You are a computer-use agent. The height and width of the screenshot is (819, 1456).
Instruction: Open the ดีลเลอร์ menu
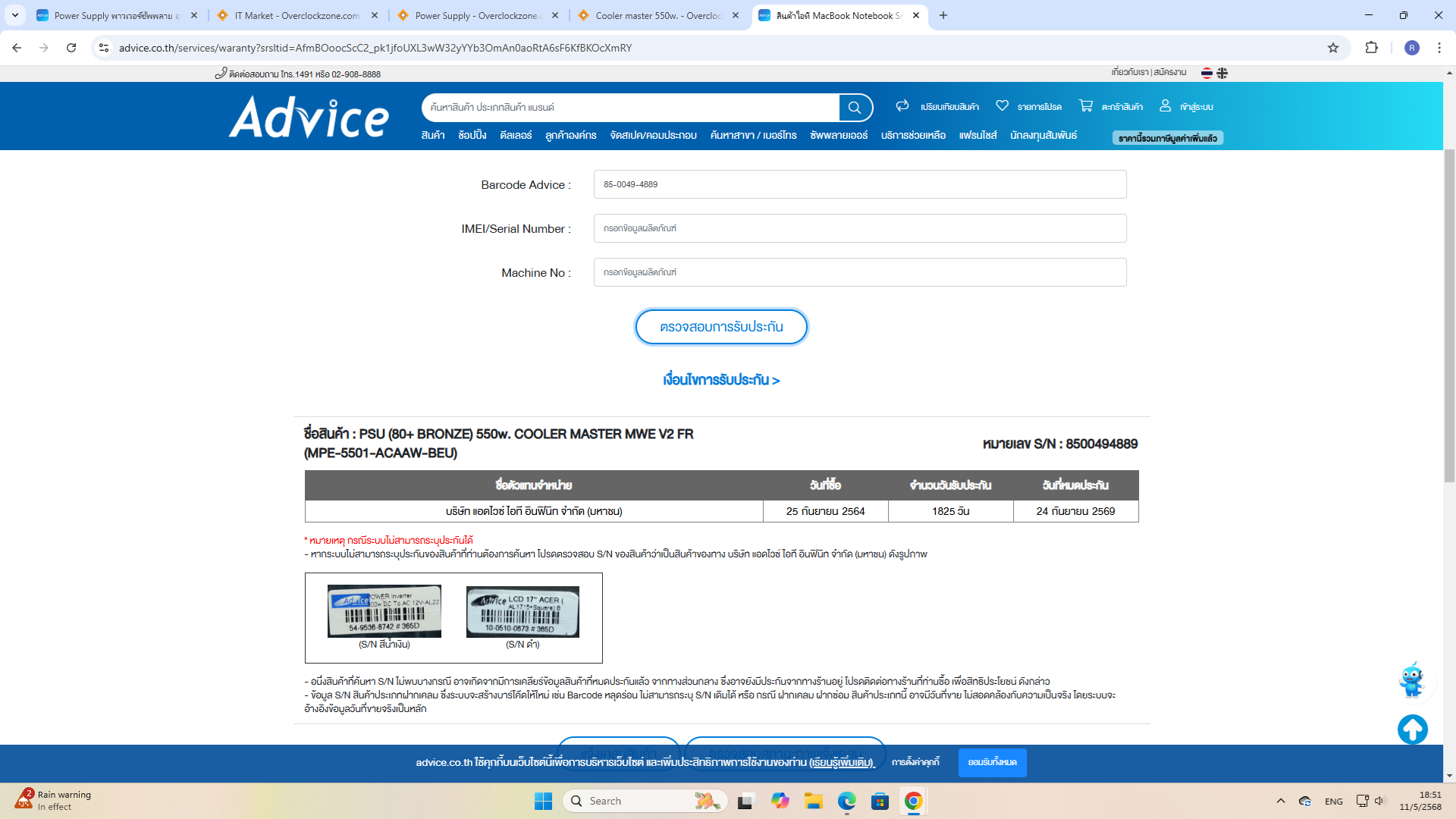click(516, 135)
